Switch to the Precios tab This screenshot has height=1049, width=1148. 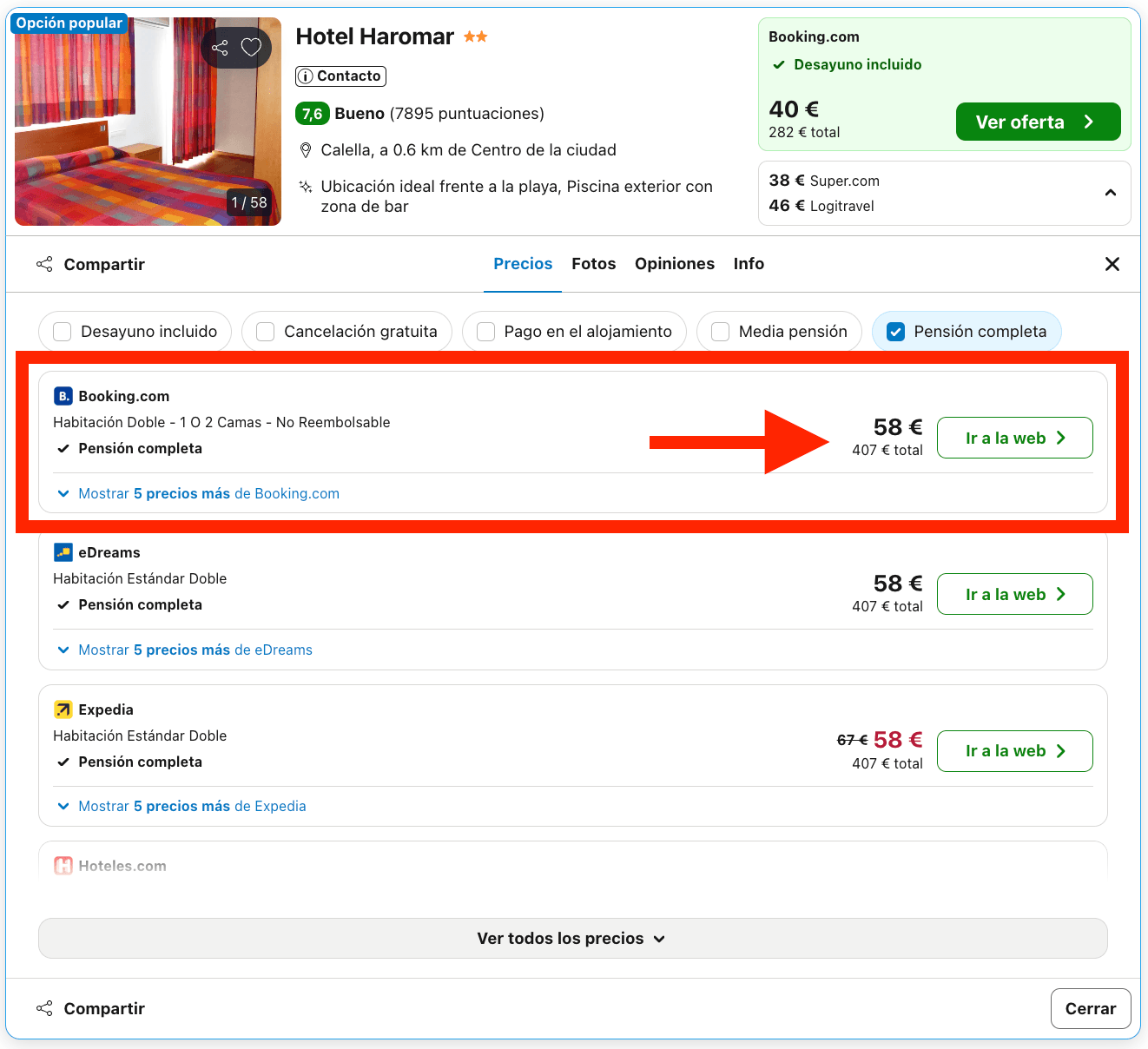523,264
